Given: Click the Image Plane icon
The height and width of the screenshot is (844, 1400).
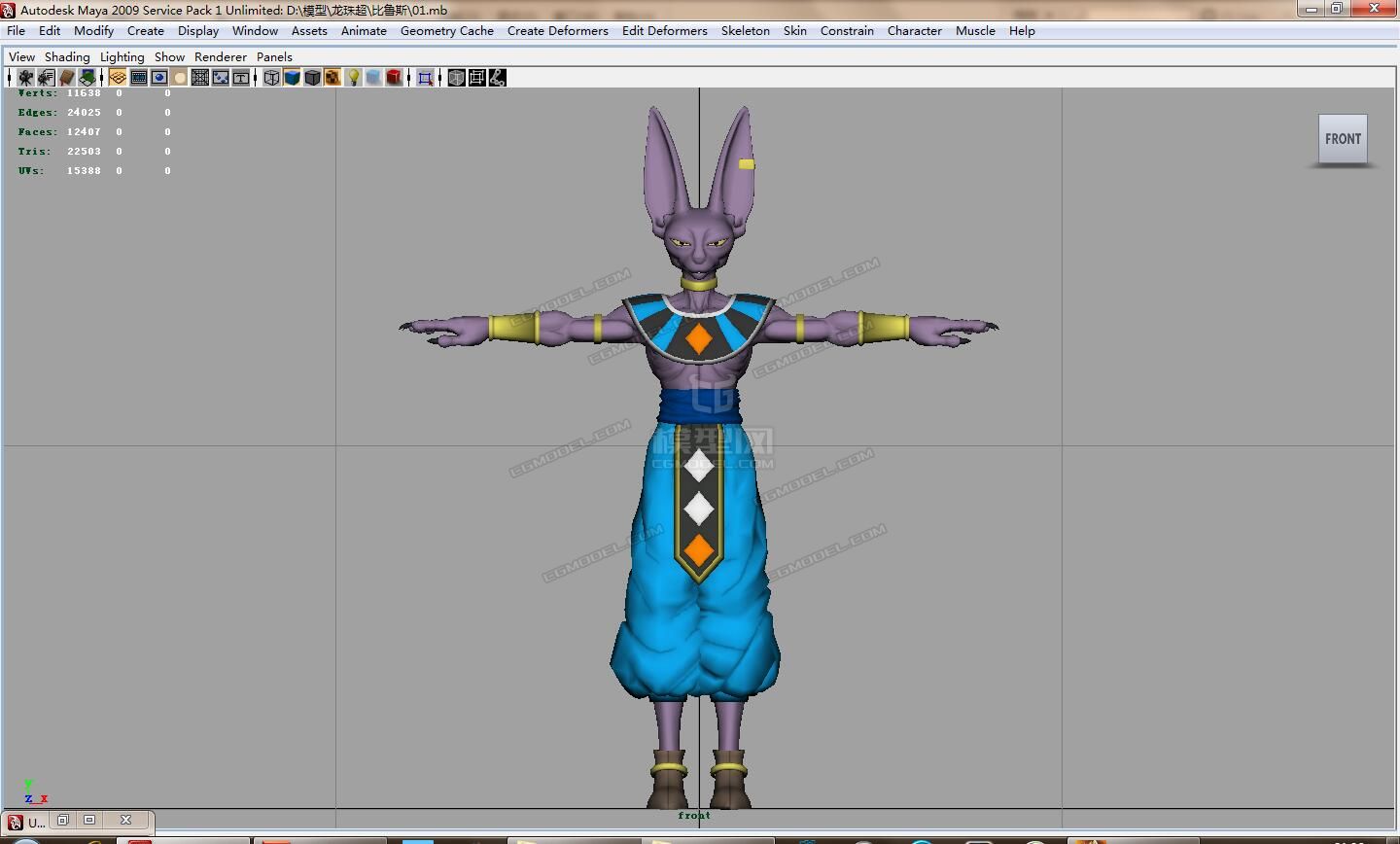Looking at the screenshot, I should 87,78.
